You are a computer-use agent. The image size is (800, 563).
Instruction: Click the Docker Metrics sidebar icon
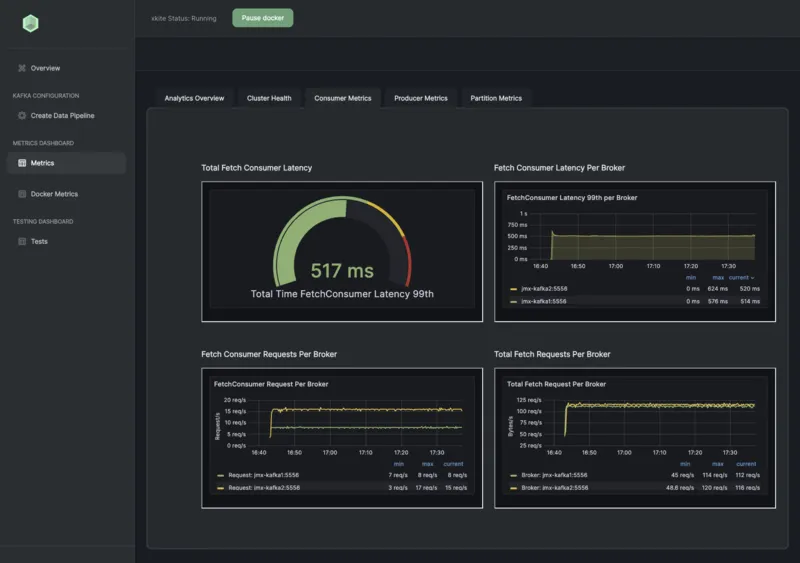click(x=22, y=194)
